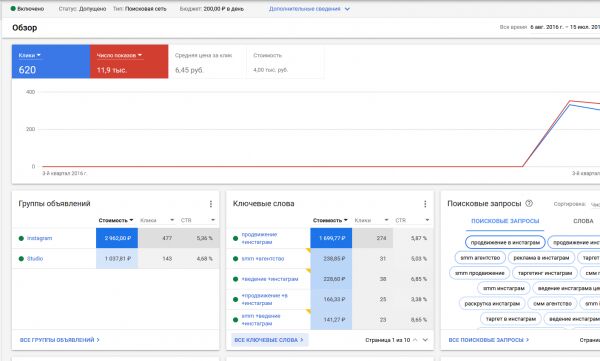This screenshot has width=600, height=361.
Task: Click the Обзор page heading
Action: (x=24, y=28)
